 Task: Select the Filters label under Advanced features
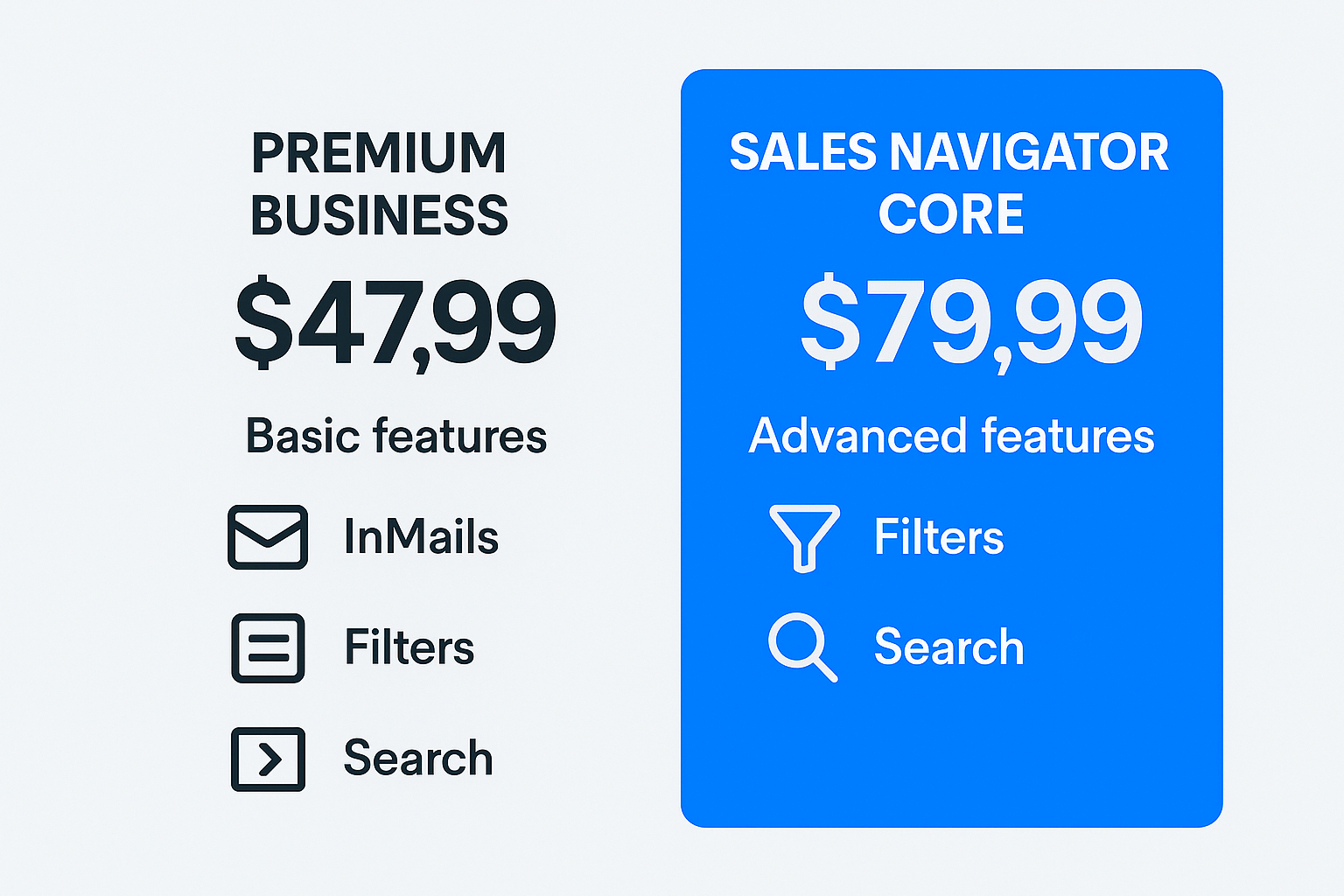[938, 536]
